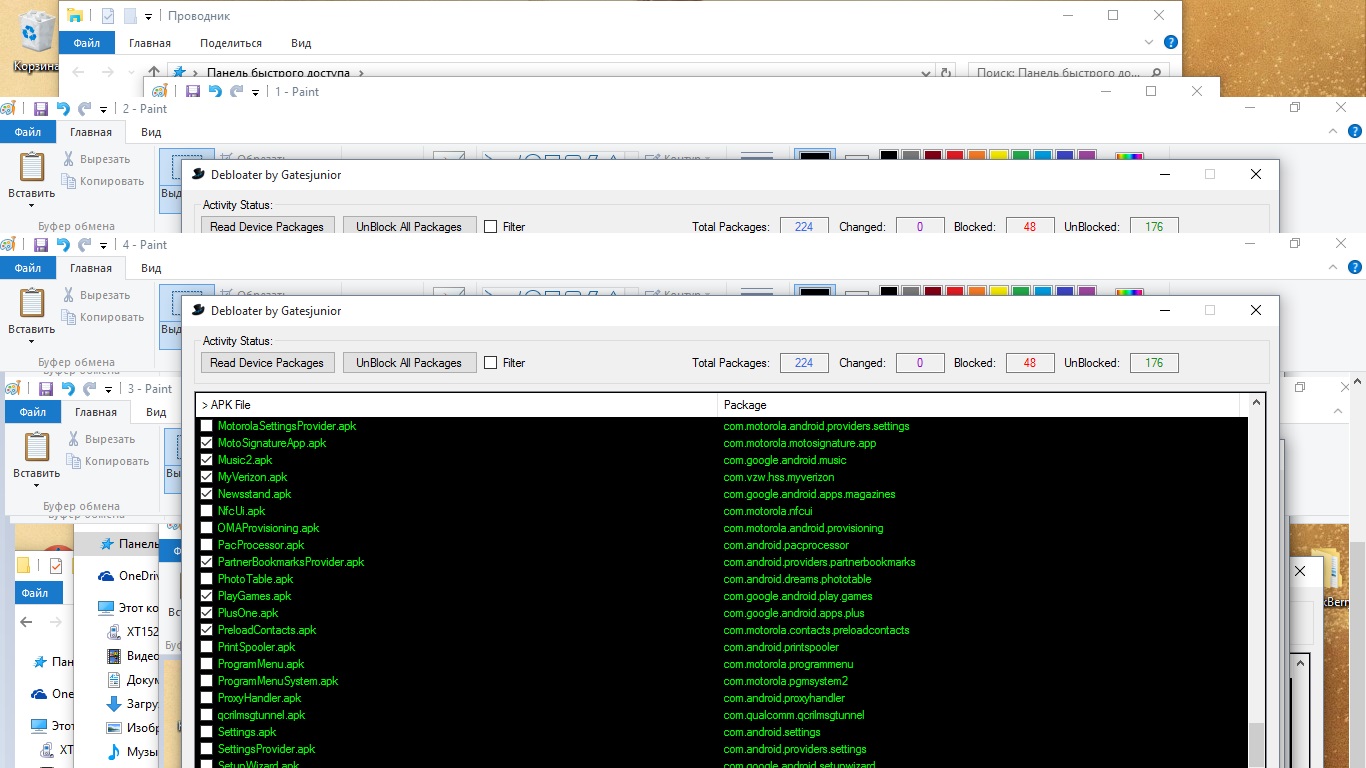
Task: Open address history dropdown in Проводник address bar
Action: click(927, 73)
